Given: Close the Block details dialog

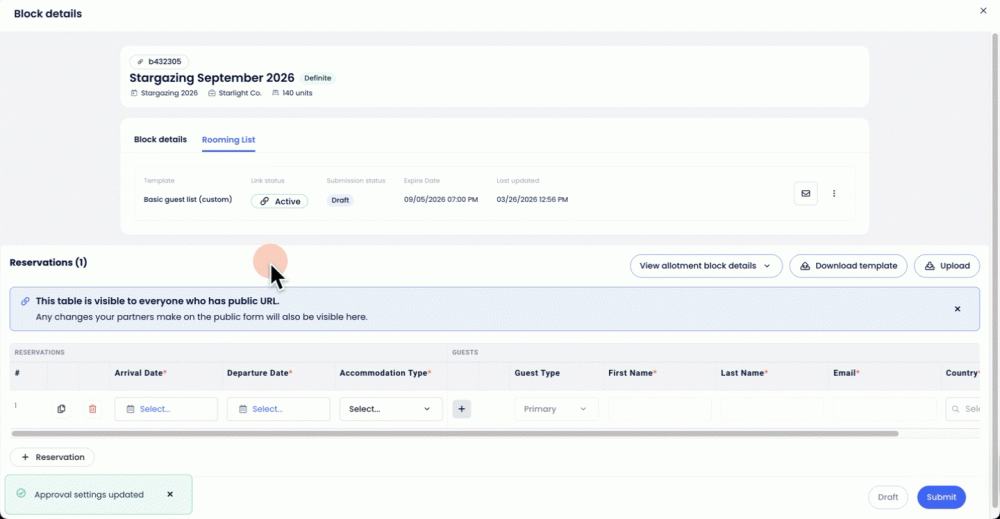Looking at the screenshot, I should tap(983, 11).
